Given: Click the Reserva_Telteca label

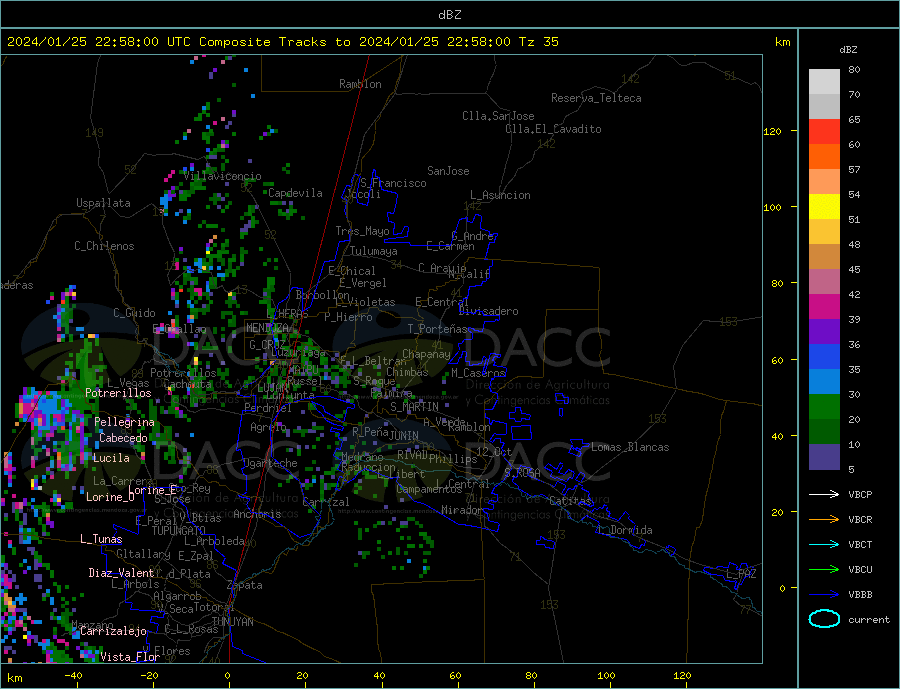Looking at the screenshot, I should [596, 98].
